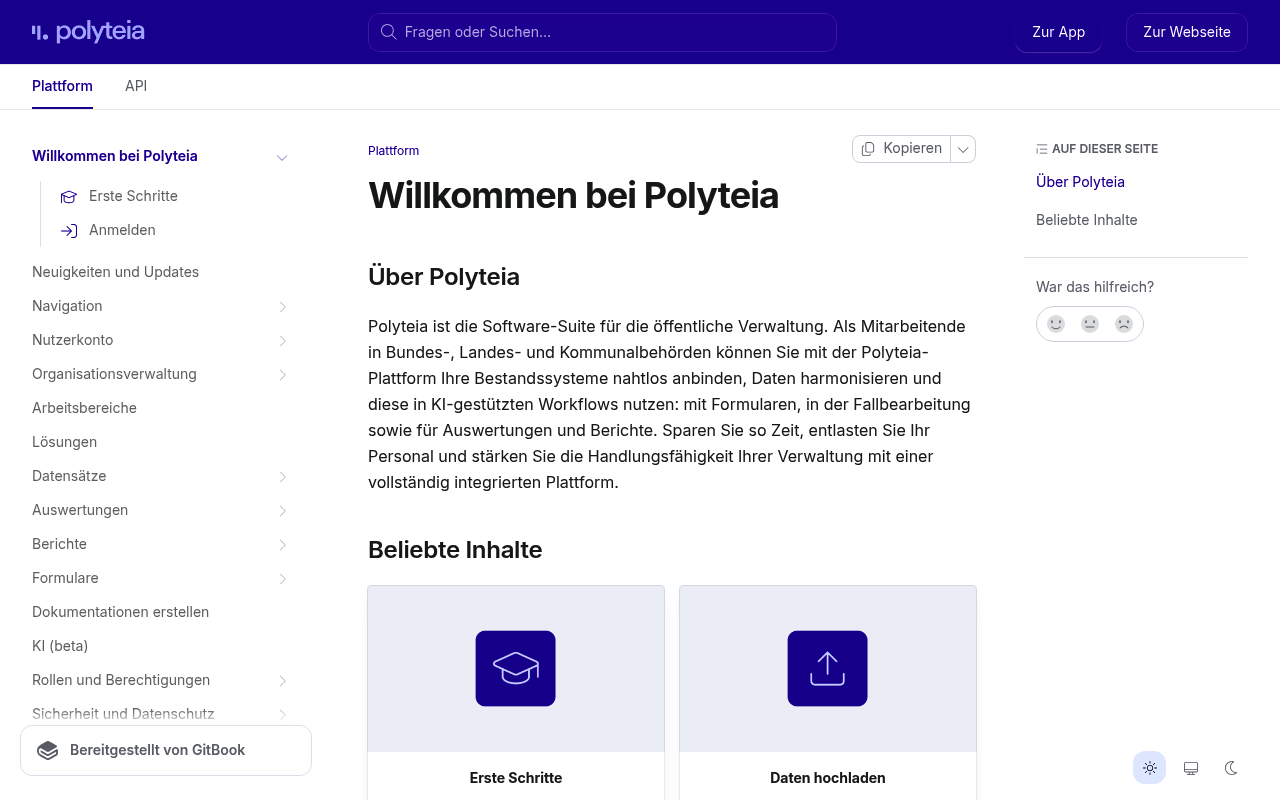This screenshot has height=800, width=1280.
Task: Open Anmelden sidebar page
Action: [x=122, y=230]
